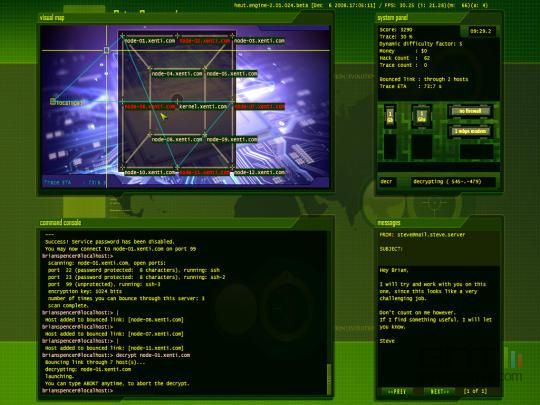Click the 'Success! Service password has been disabled' line

click(x=110, y=242)
